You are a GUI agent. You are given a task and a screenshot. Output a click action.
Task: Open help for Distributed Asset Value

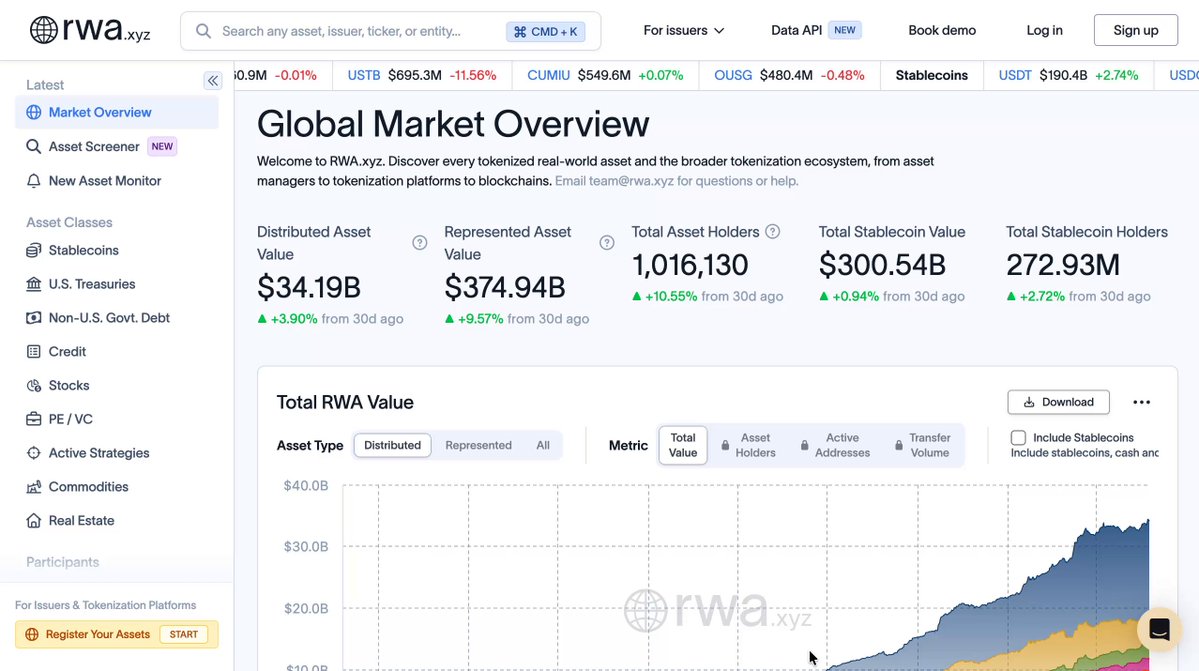(x=420, y=243)
